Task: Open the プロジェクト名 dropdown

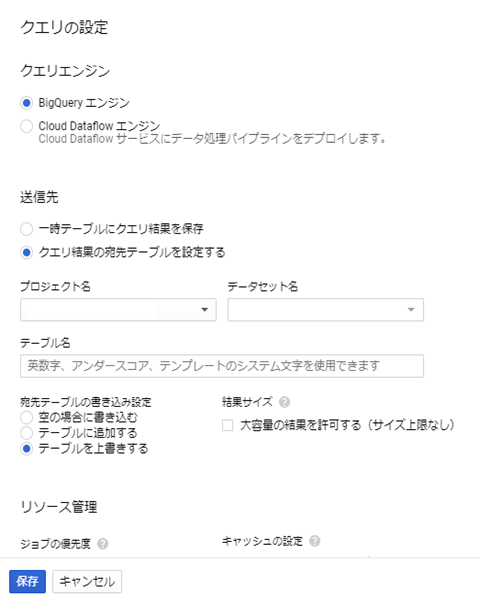Action: (118, 310)
